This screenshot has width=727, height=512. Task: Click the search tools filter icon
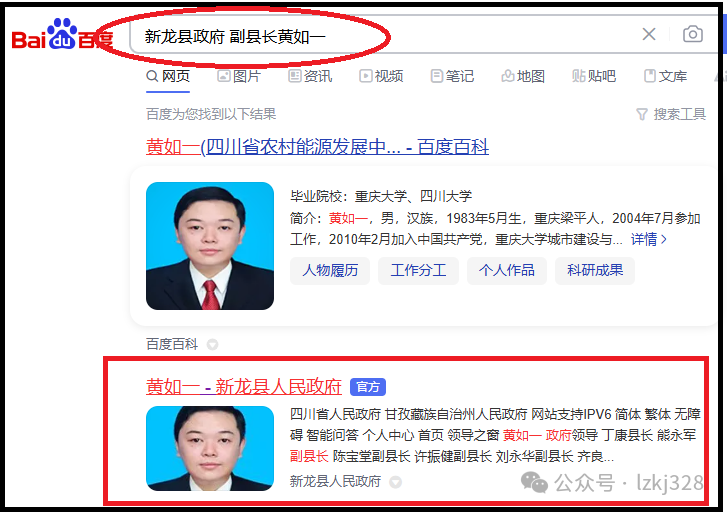[642, 114]
